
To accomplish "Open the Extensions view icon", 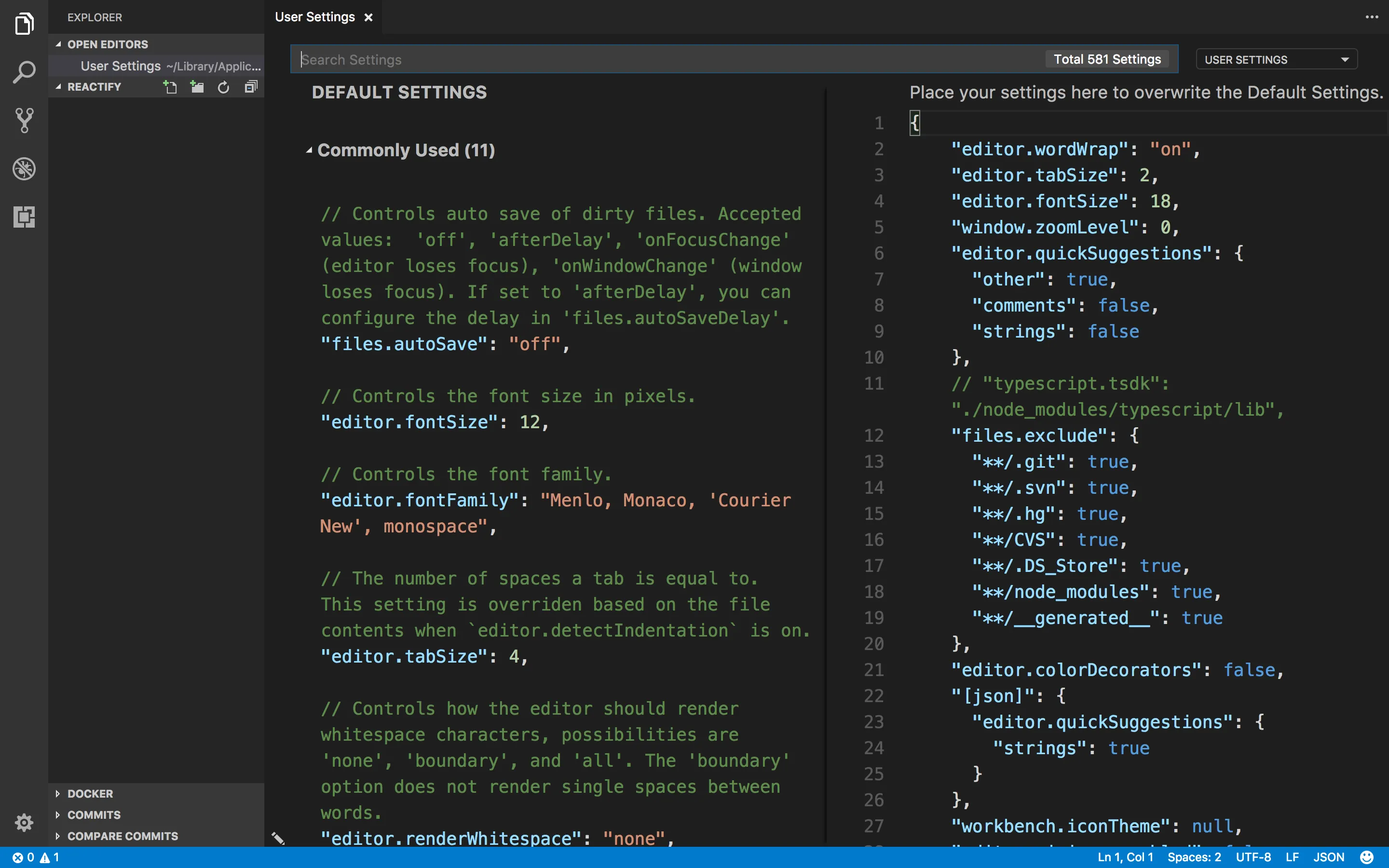I will pos(24,217).
